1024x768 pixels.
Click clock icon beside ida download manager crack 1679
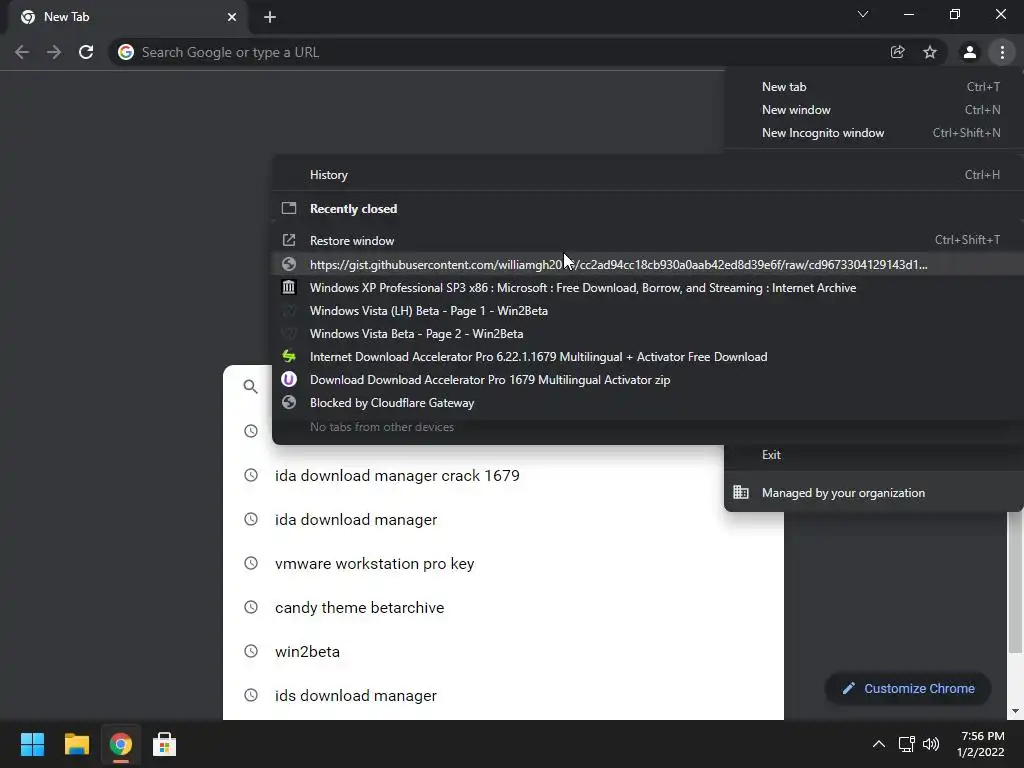click(x=251, y=475)
